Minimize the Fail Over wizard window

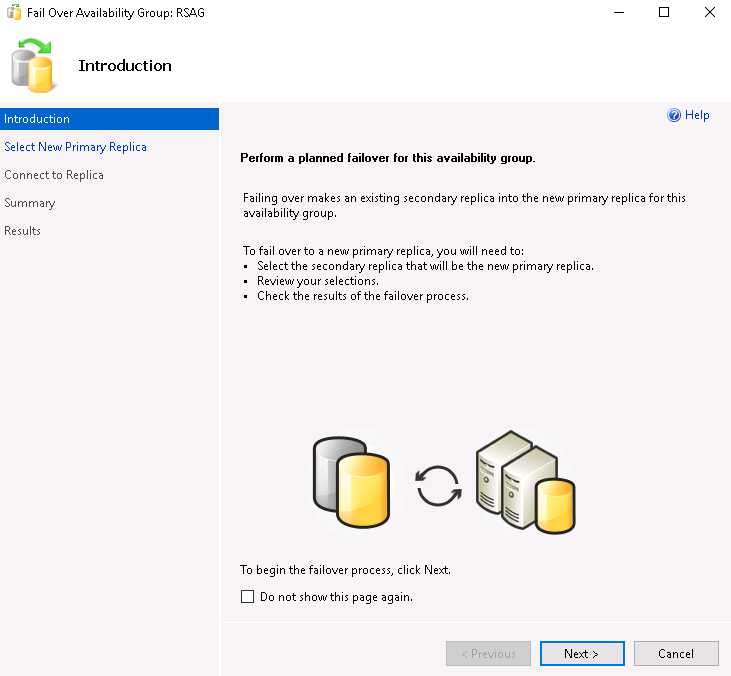click(619, 13)
